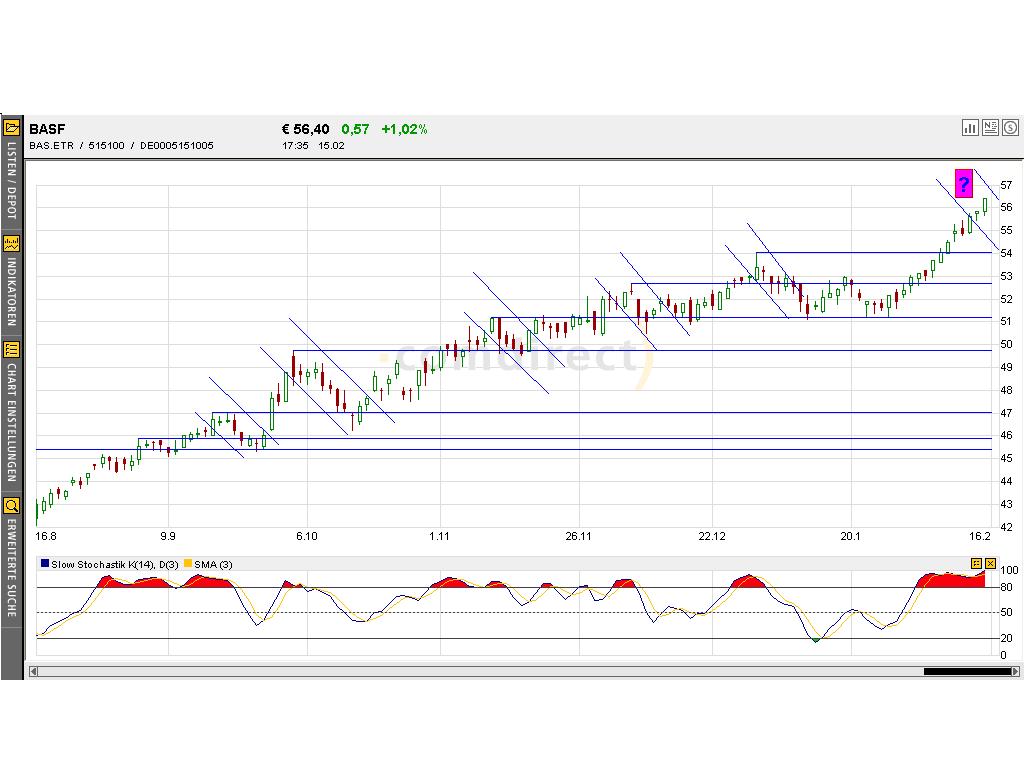Click the Indikatoren chart icon in sidebar

[12, 243]
